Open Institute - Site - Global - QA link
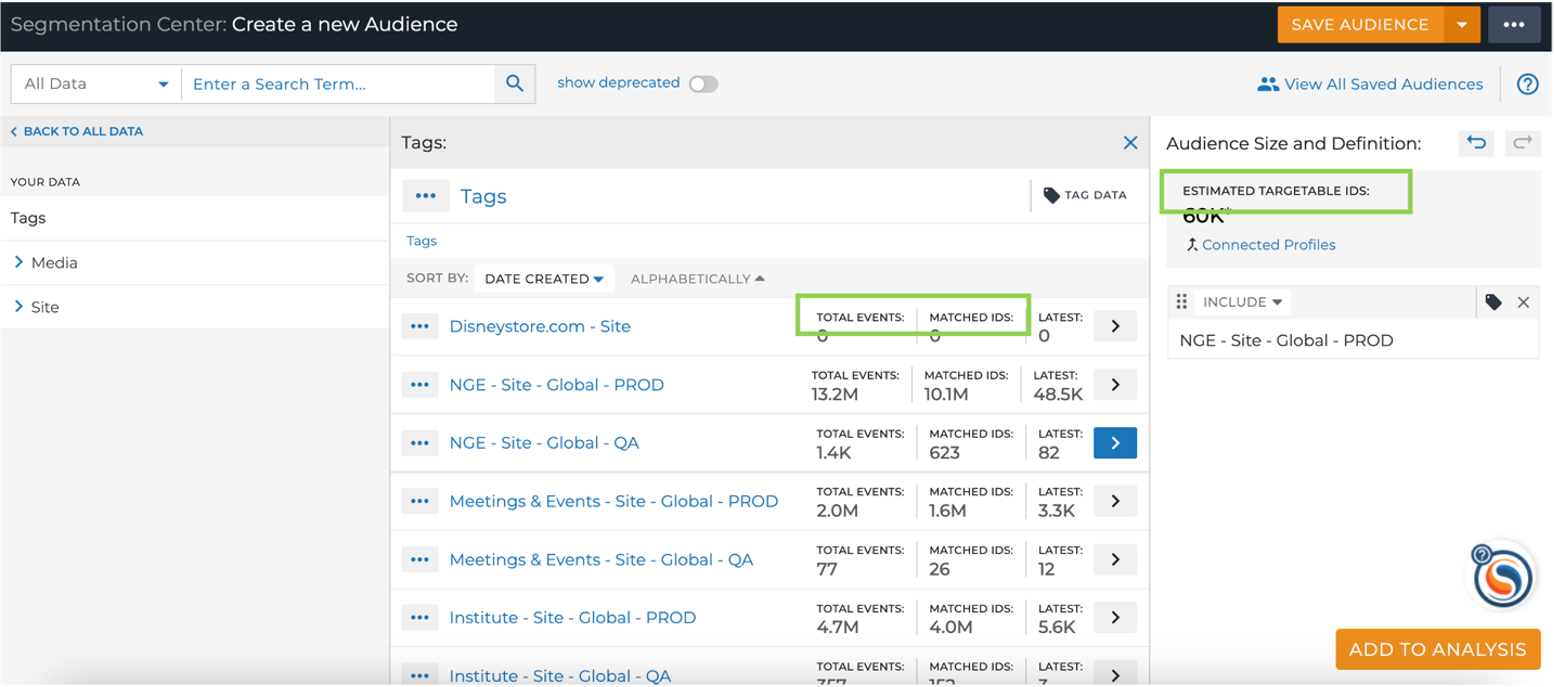Viewport: 1555px width, 687px height. (560, 676)
